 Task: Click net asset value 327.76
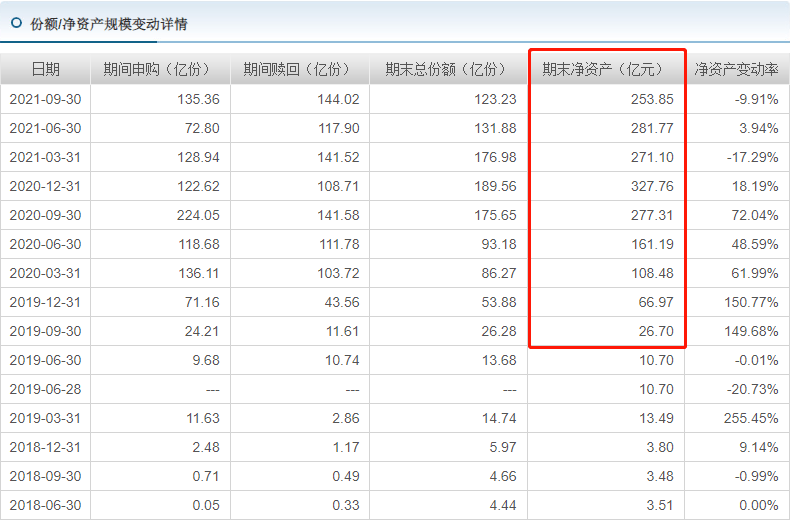click(652, 186)
